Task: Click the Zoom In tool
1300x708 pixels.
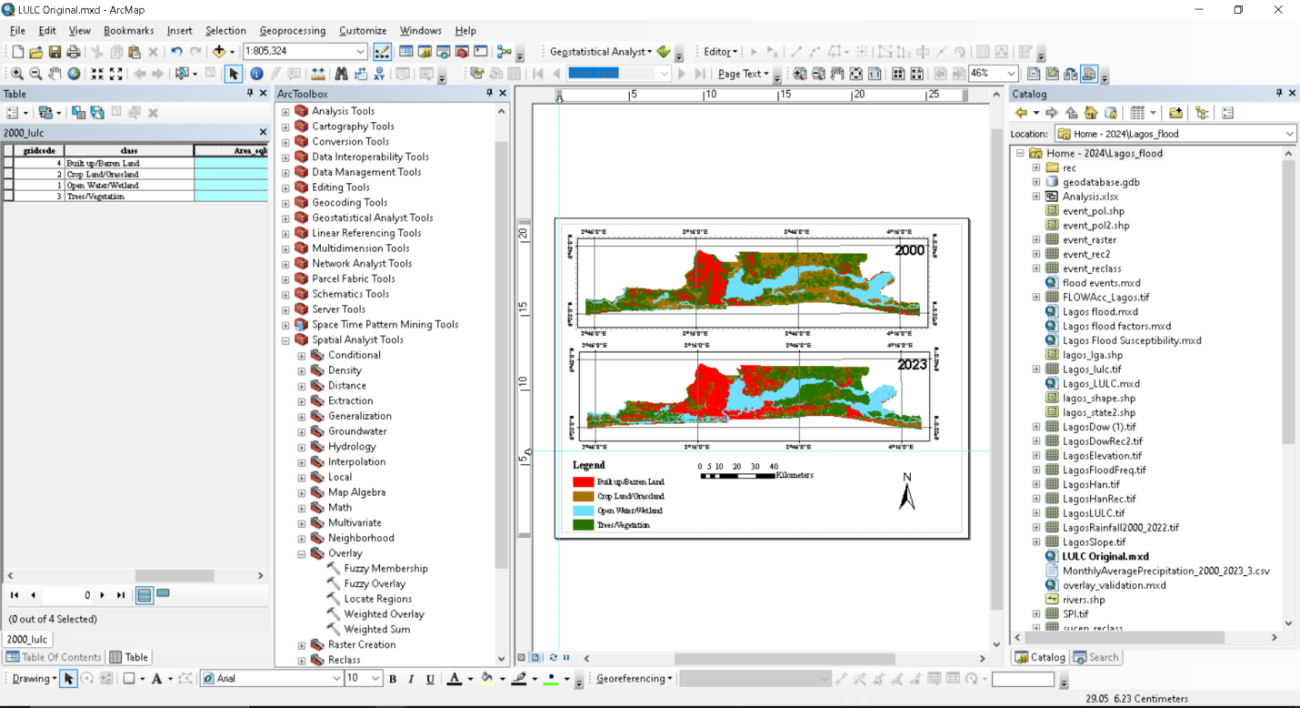Action: 17,74
